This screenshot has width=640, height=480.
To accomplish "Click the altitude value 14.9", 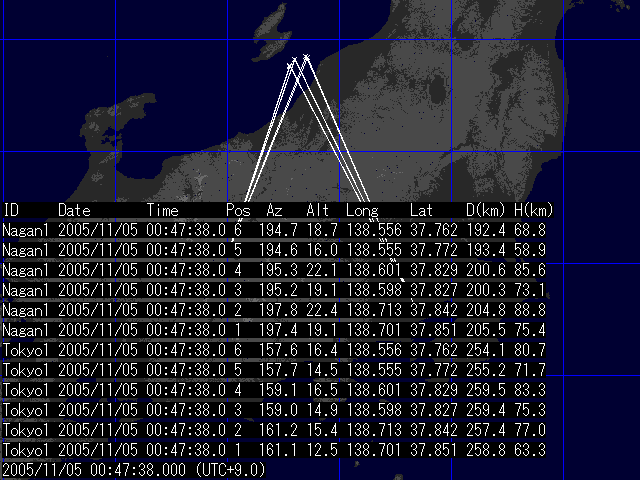I will (x=322, y=410).
